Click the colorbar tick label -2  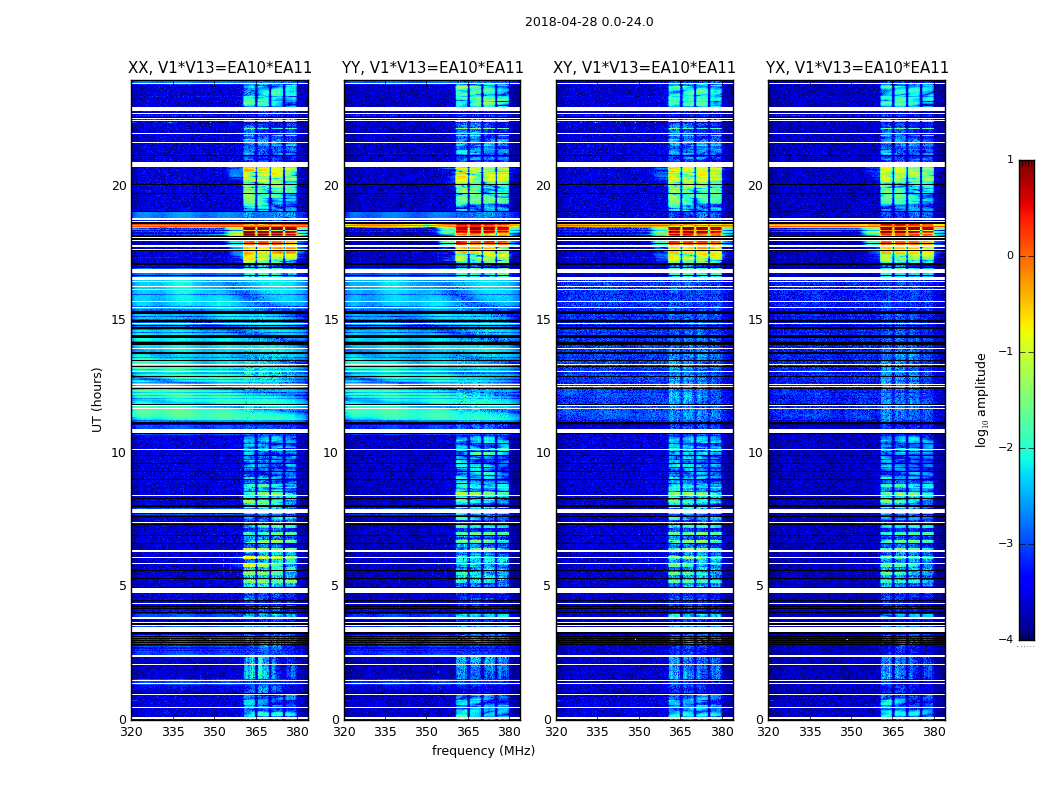[1007, 449]
